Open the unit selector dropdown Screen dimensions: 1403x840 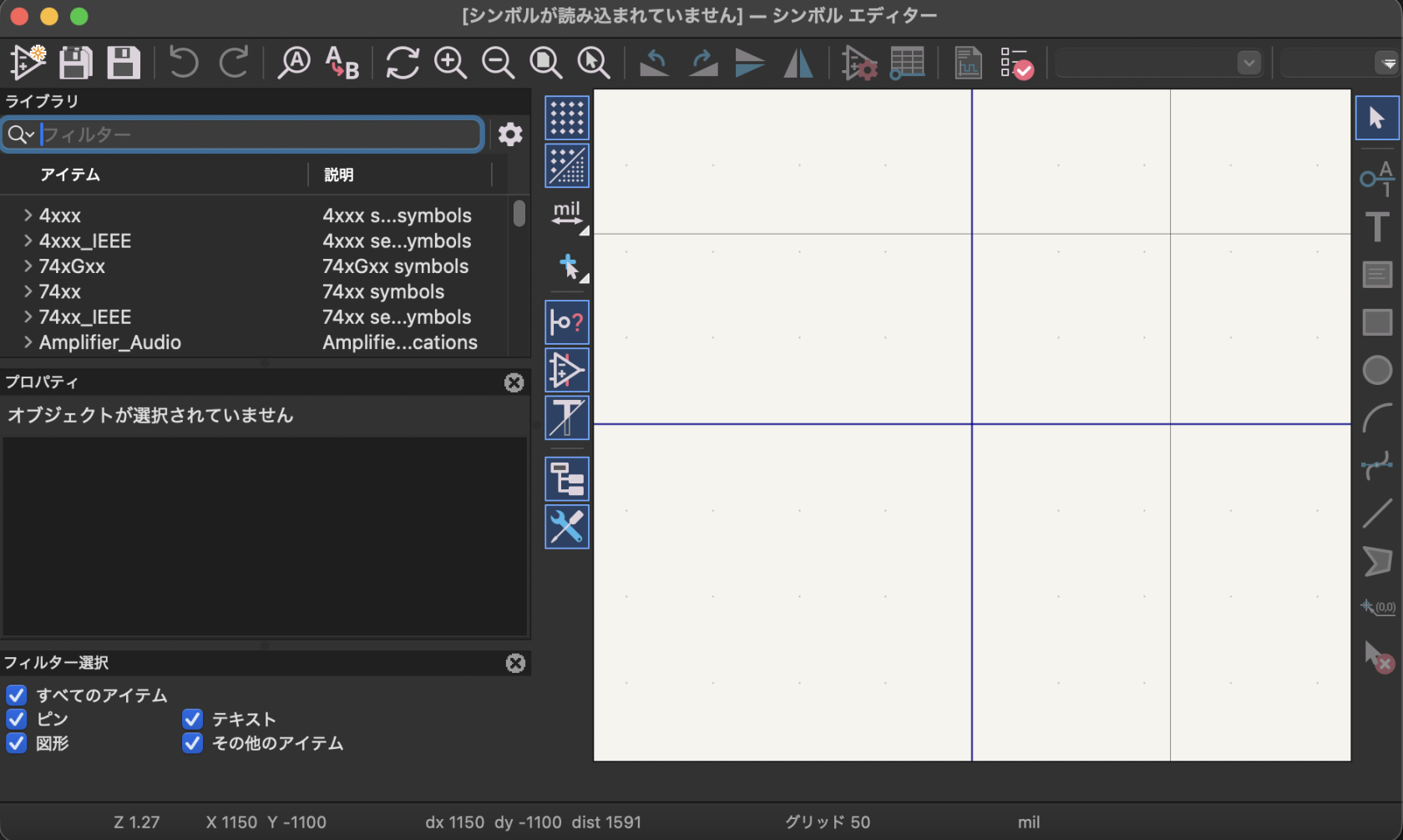[x=1159, y=63]
